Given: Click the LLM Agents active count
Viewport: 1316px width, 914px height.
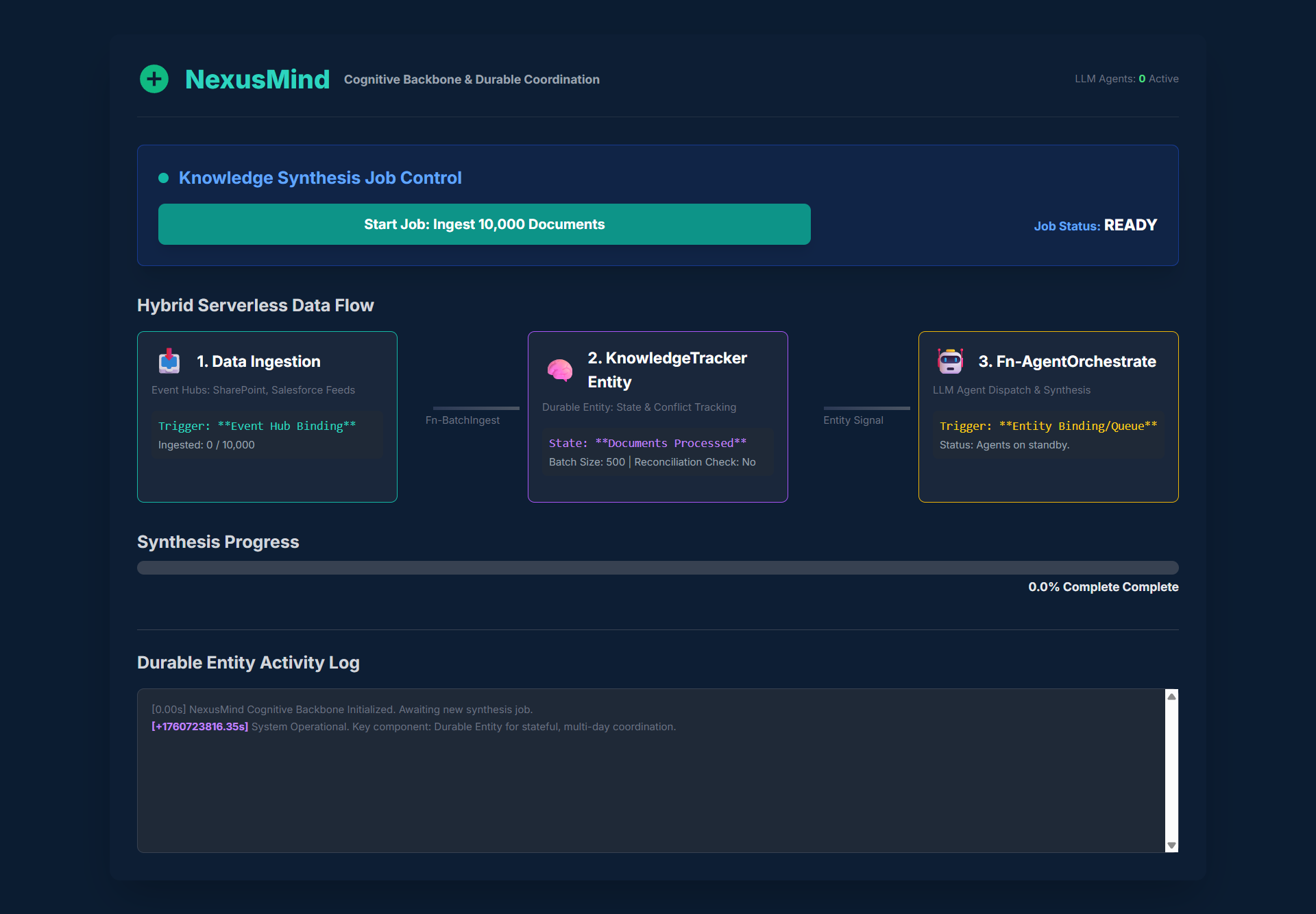Looking at the screenshot, I should click(1141, 79).
